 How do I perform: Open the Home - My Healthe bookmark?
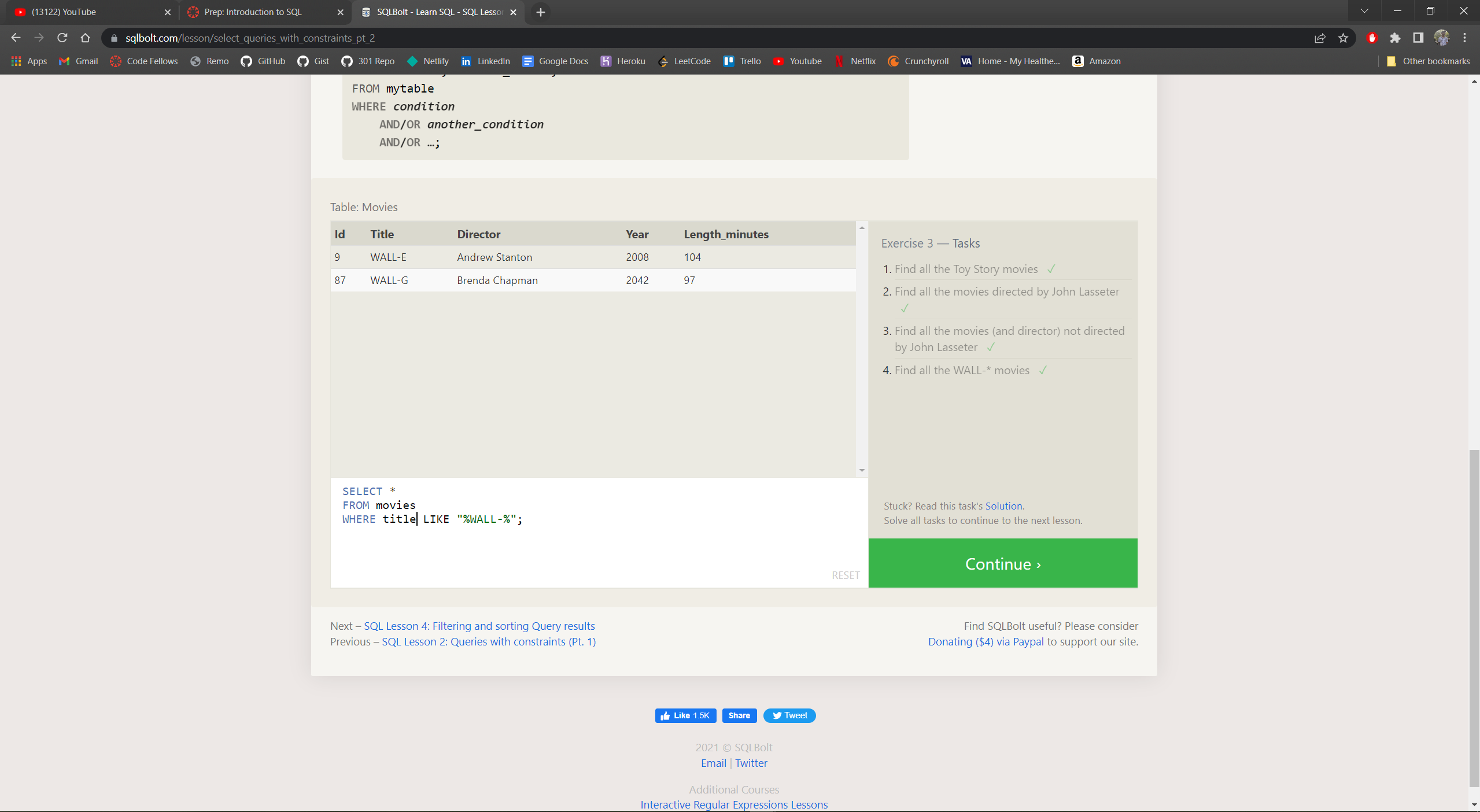coord(1010,61)
